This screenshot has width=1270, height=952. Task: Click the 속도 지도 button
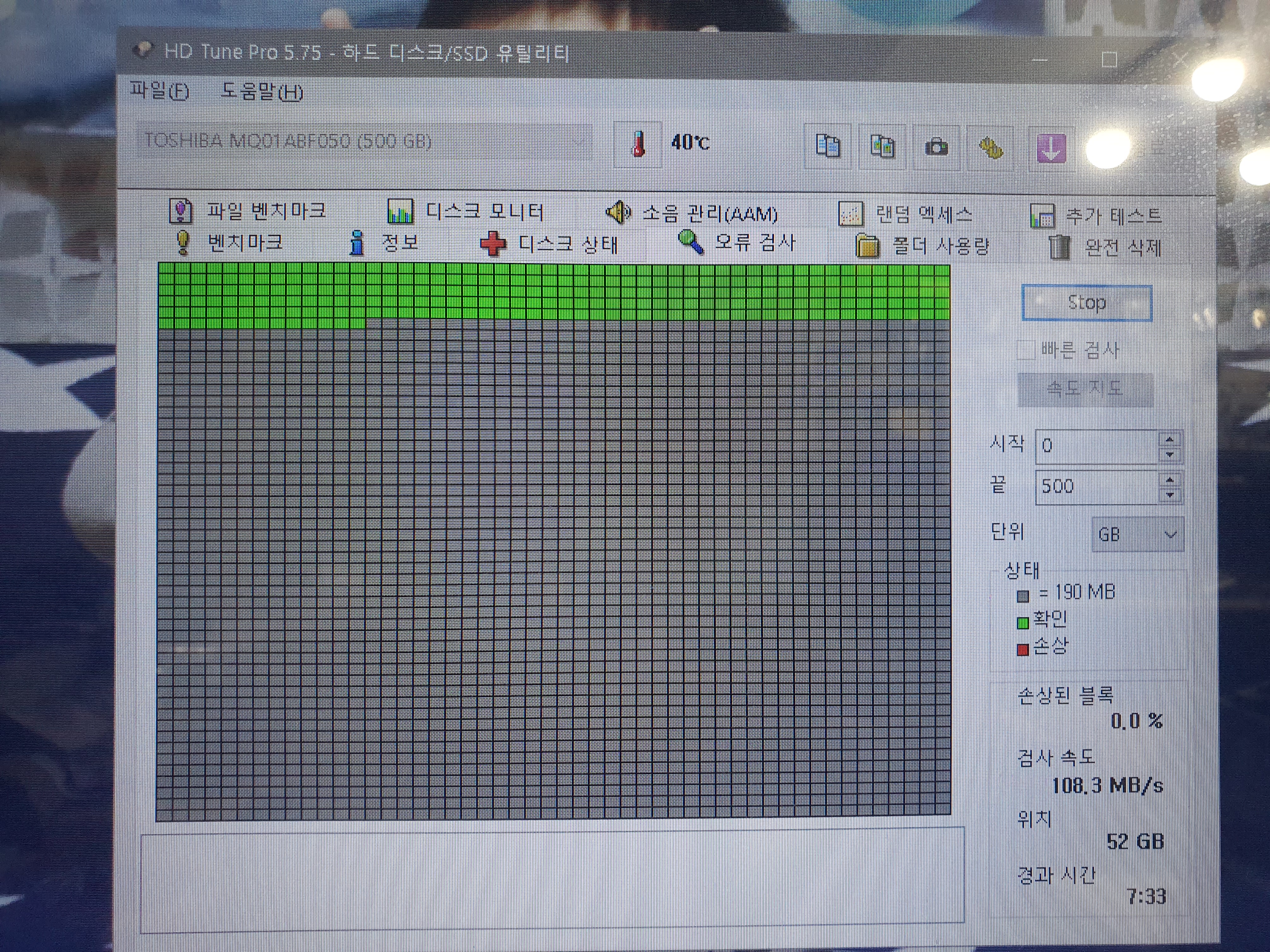tap(1085, 389)
